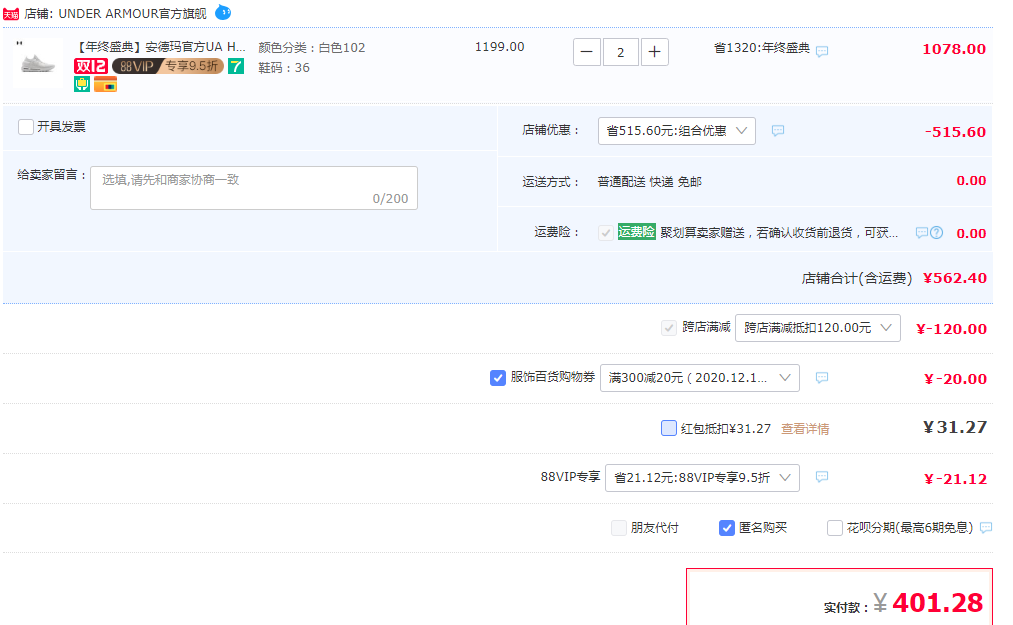Enable the 红包抵扣¥31.27 checkbox
This screenshot has width=1013, height=625.
pyautogui.click(x=669, y=428)
